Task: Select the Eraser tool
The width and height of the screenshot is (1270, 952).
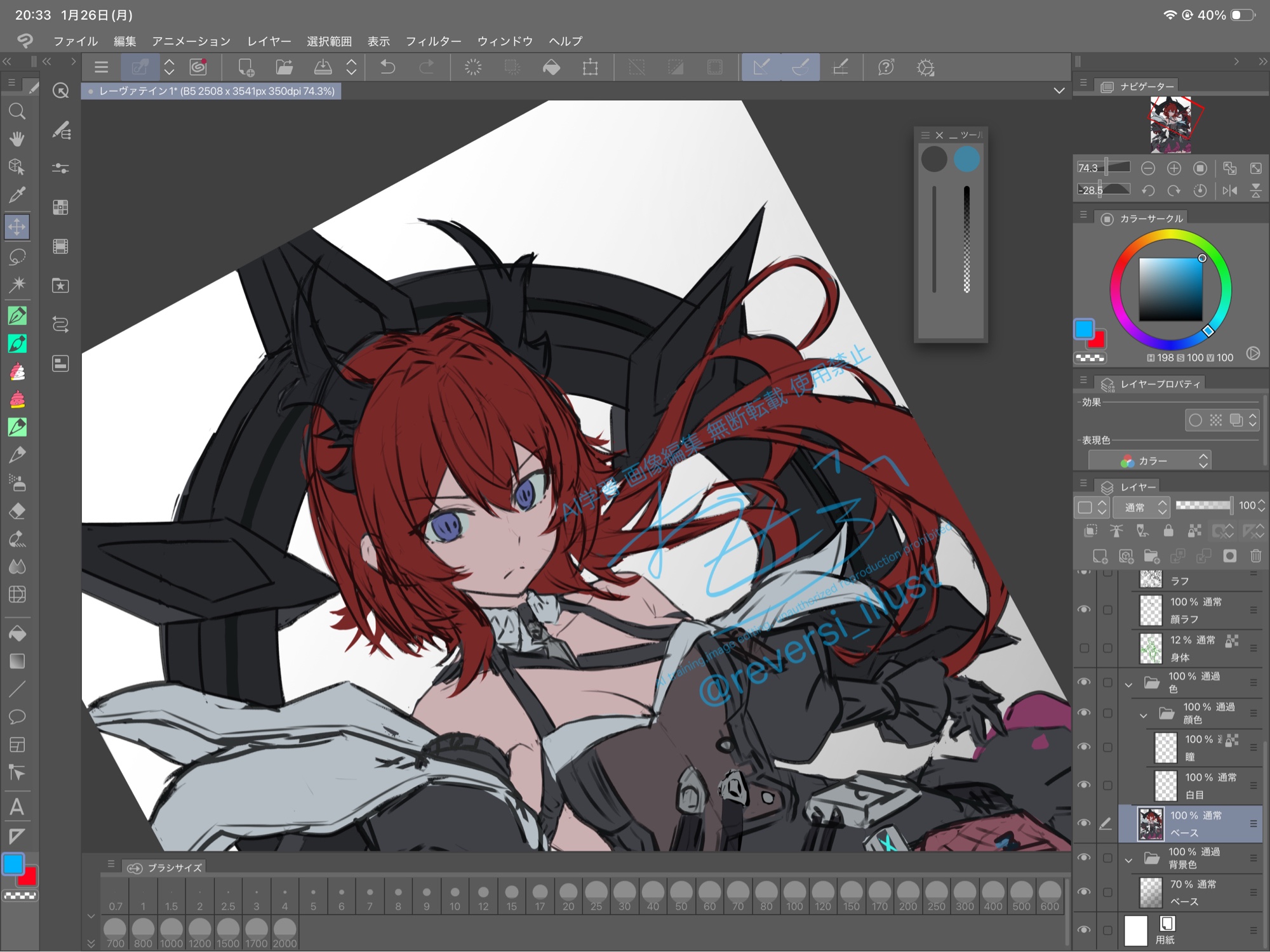Action: pyautogui.click(x=17, y=511)
